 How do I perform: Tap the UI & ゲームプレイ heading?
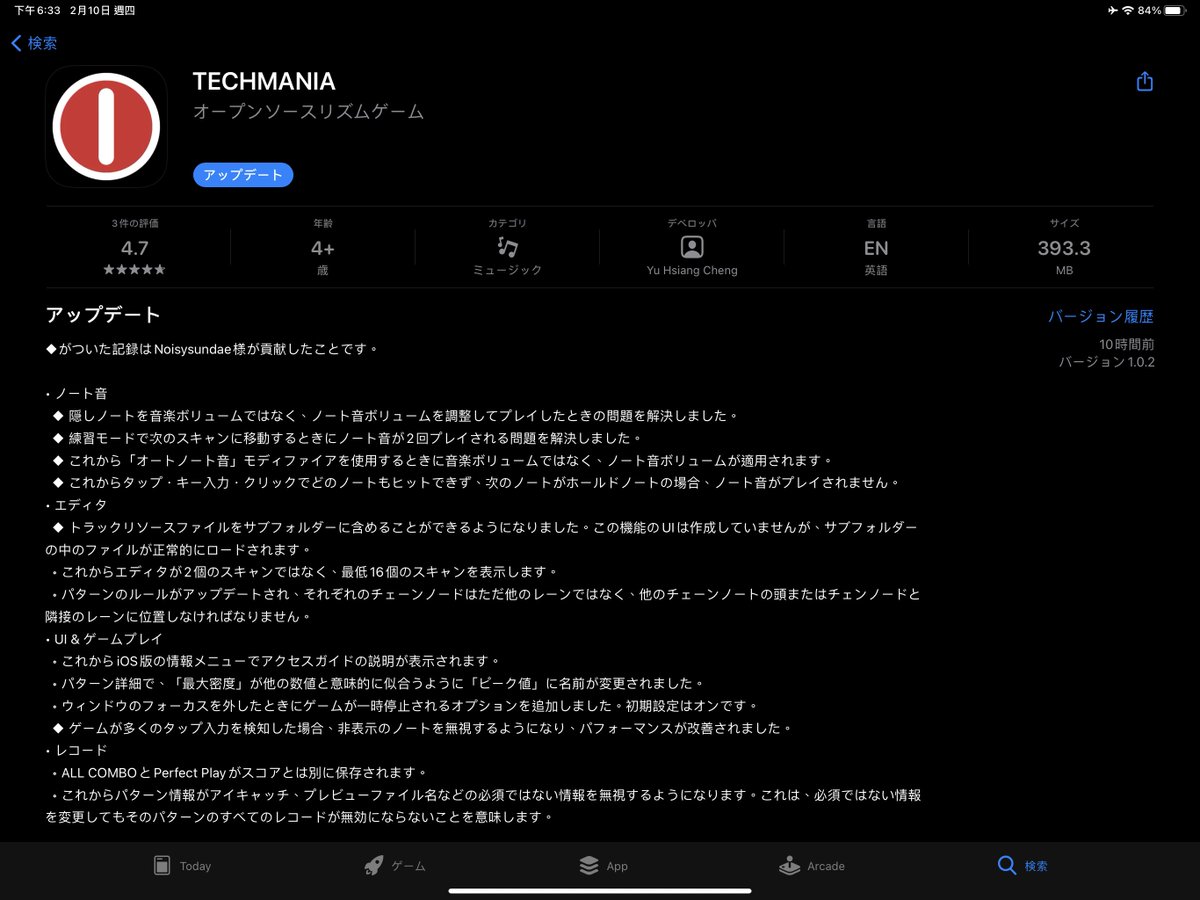tap(104, 639)
